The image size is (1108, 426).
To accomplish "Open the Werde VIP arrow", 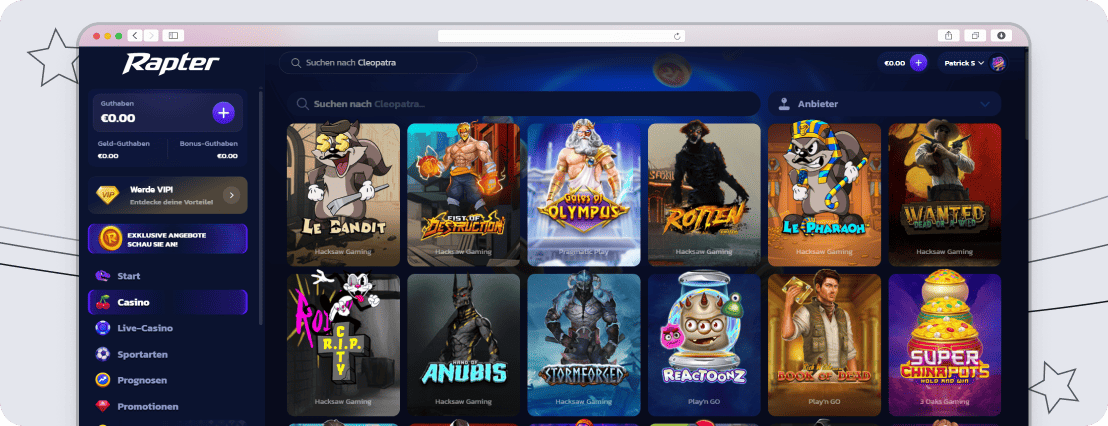I will click(x=231, y=195).
